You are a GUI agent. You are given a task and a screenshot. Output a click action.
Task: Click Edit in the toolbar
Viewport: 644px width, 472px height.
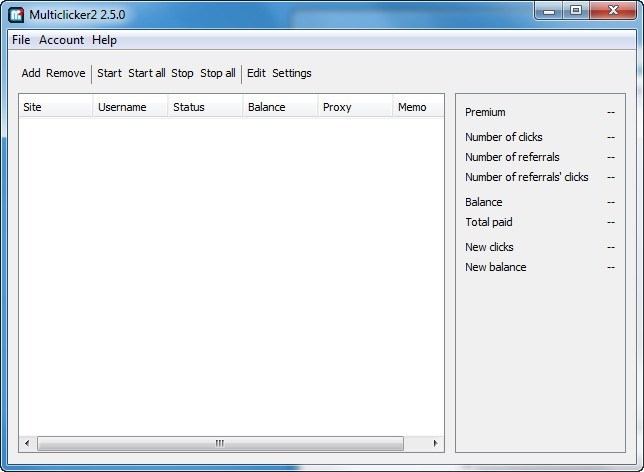256,73
